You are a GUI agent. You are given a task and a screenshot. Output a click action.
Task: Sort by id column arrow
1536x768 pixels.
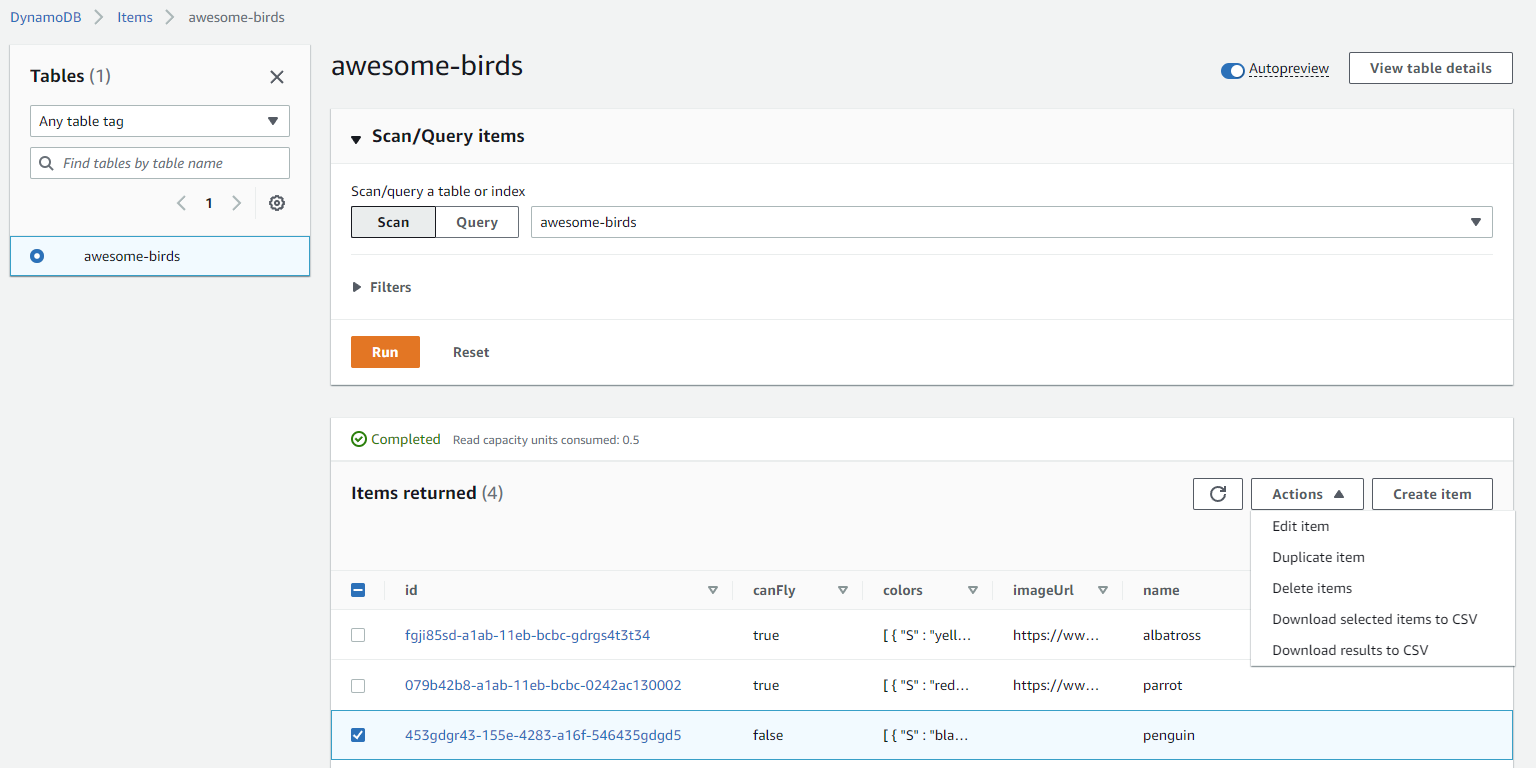(712, 590)
